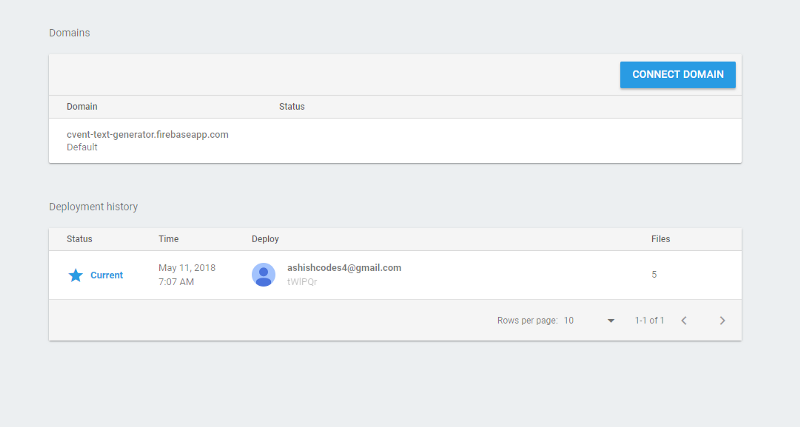Go to previous page of deployment history
The image size is (800, 427).
[684, 320]
